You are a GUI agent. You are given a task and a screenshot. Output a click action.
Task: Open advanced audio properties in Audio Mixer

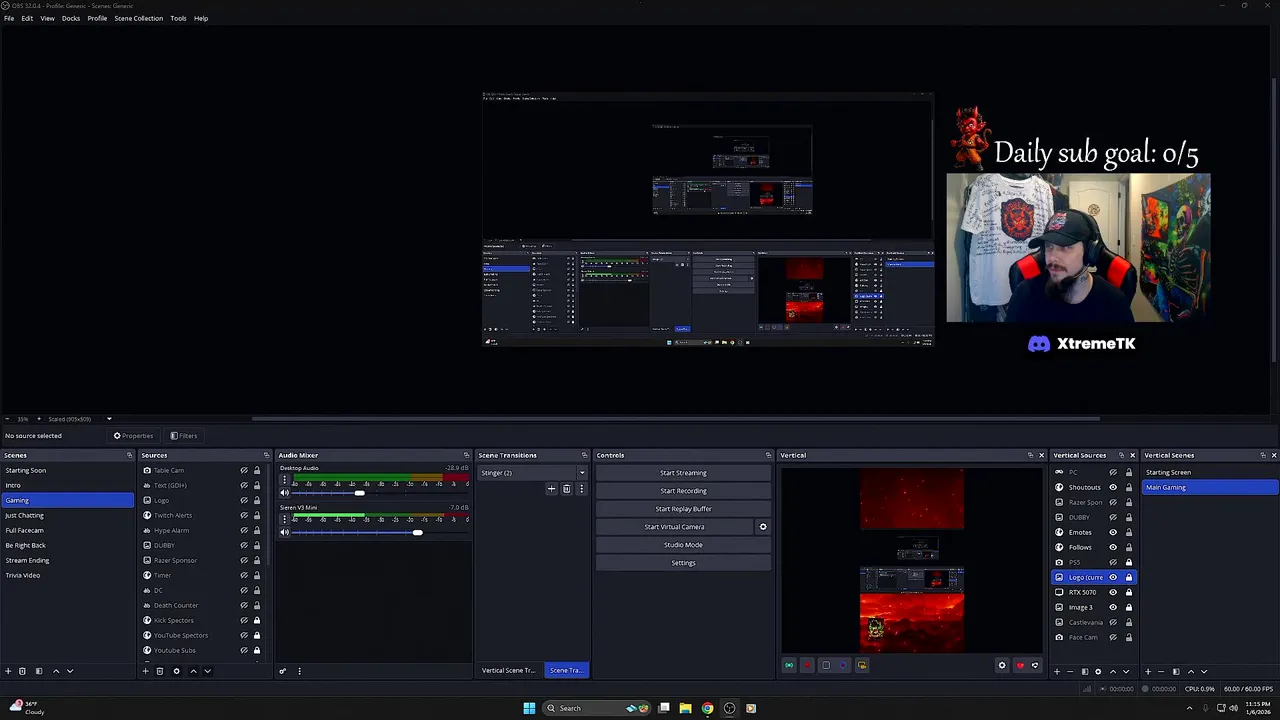[282, 671]
